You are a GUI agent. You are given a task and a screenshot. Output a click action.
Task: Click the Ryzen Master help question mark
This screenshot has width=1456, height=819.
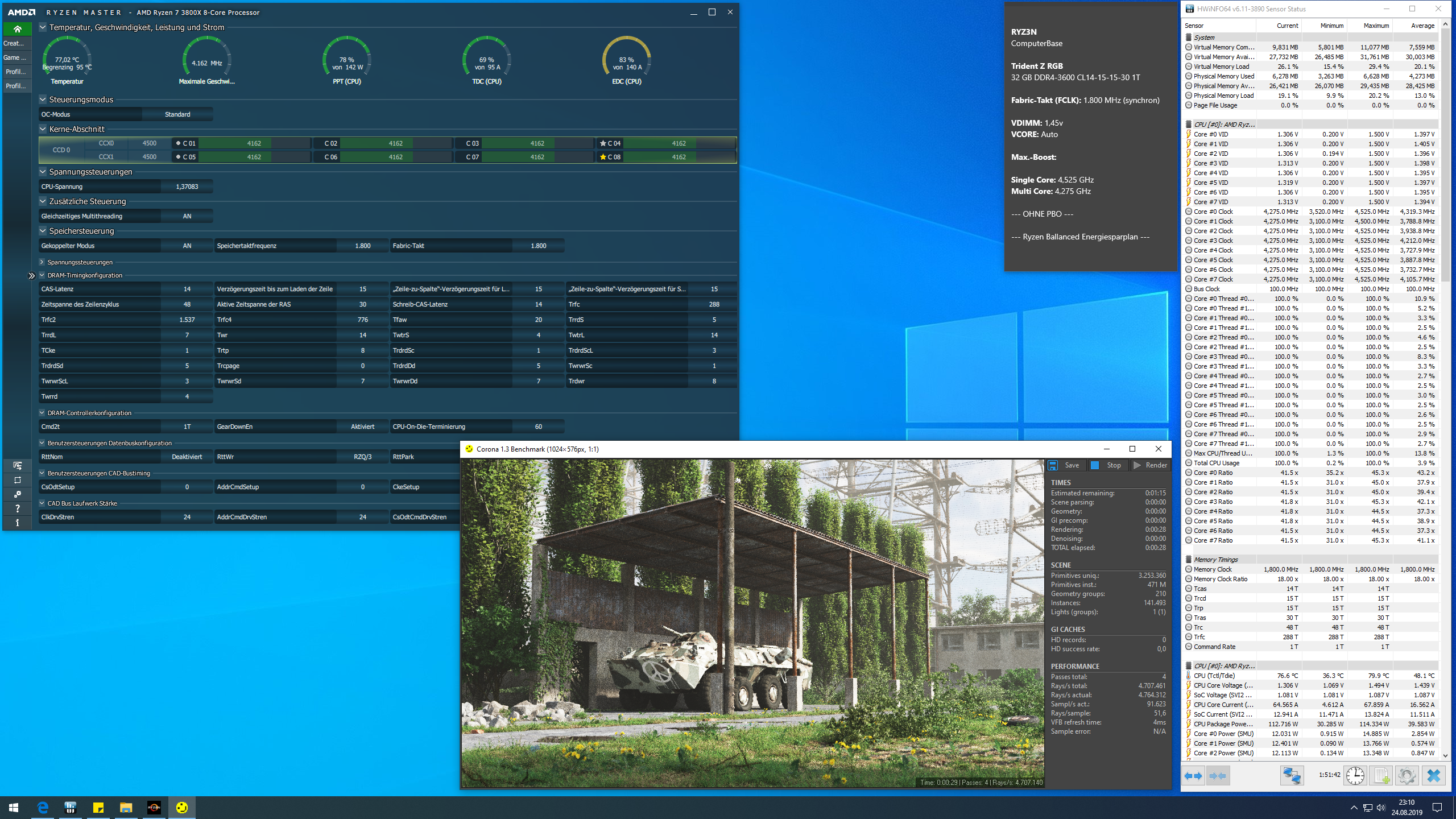click(17, 508)
